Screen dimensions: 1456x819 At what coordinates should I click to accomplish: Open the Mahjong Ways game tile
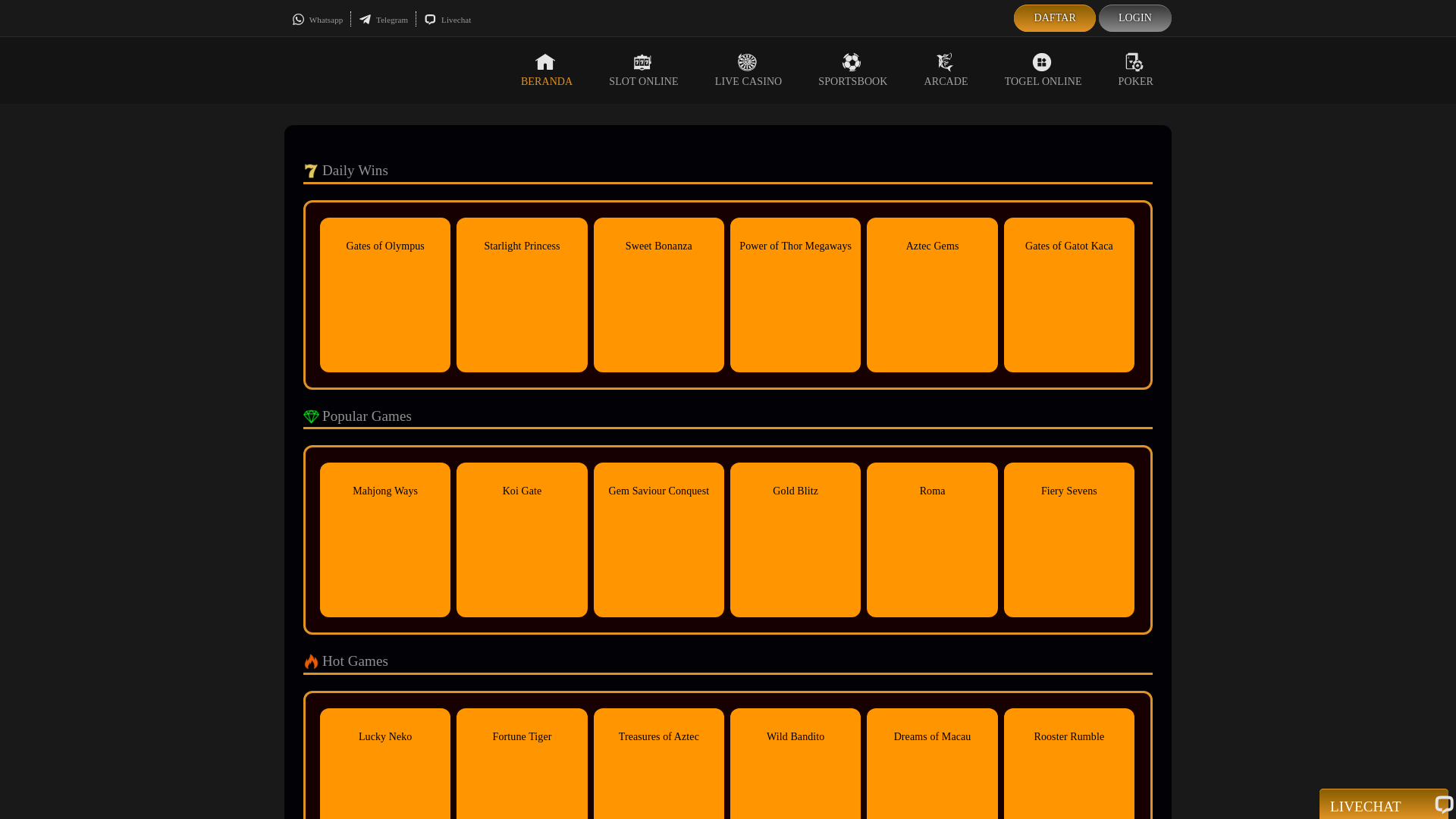pyautogui.click(x=385, y=540)
